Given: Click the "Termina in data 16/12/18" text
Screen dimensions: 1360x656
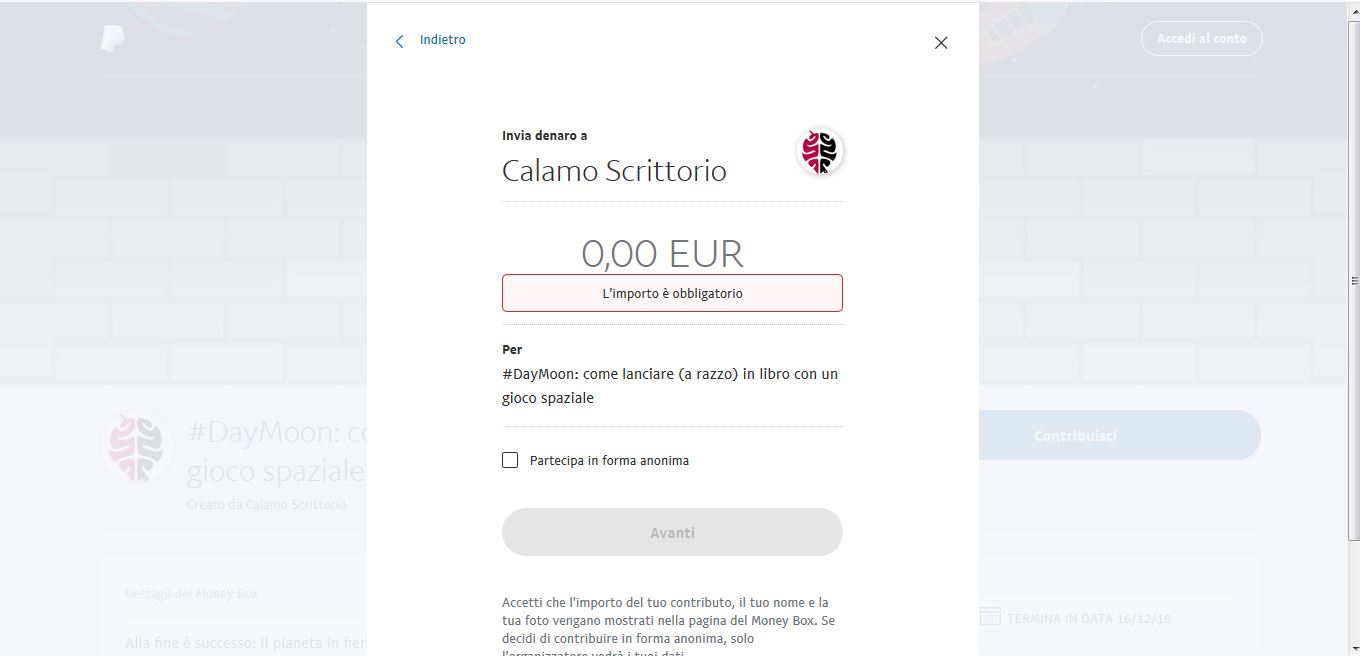Looking at the screenshot, I should coord(1088,619).
